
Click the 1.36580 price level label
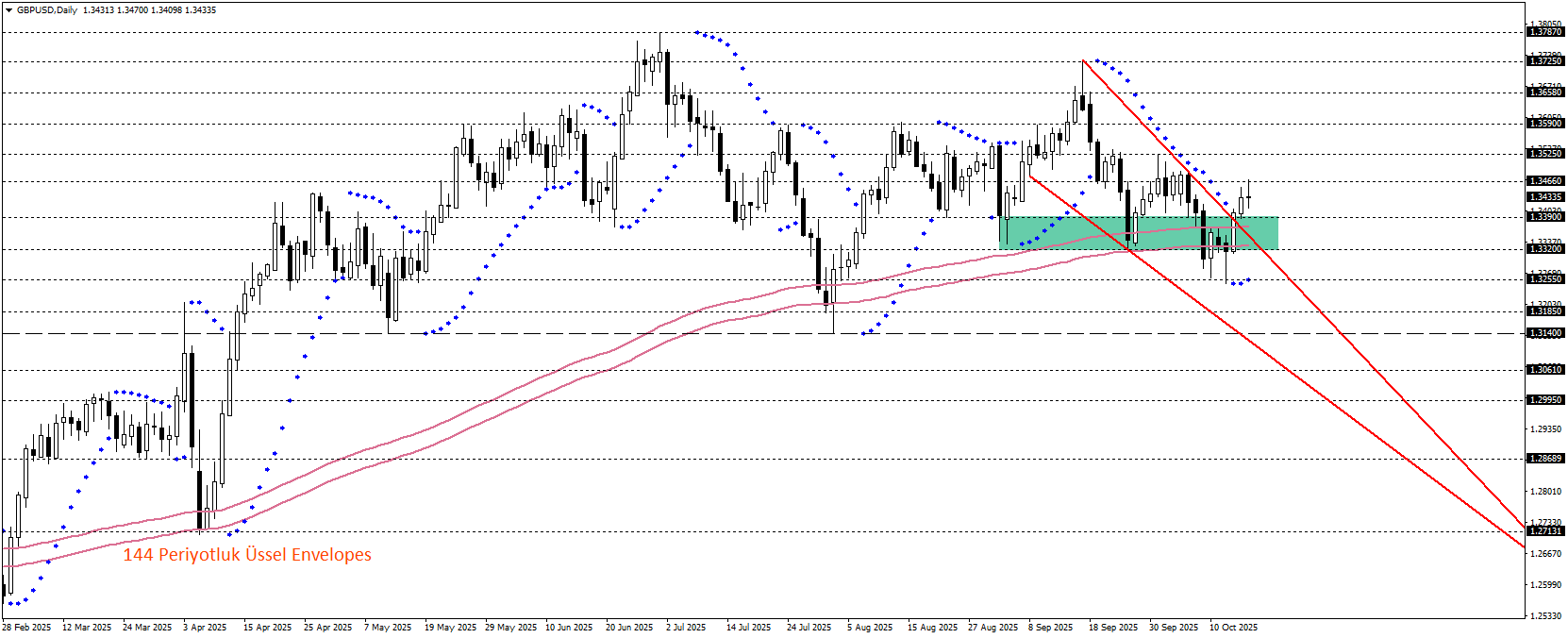[x=1545, y=92]
